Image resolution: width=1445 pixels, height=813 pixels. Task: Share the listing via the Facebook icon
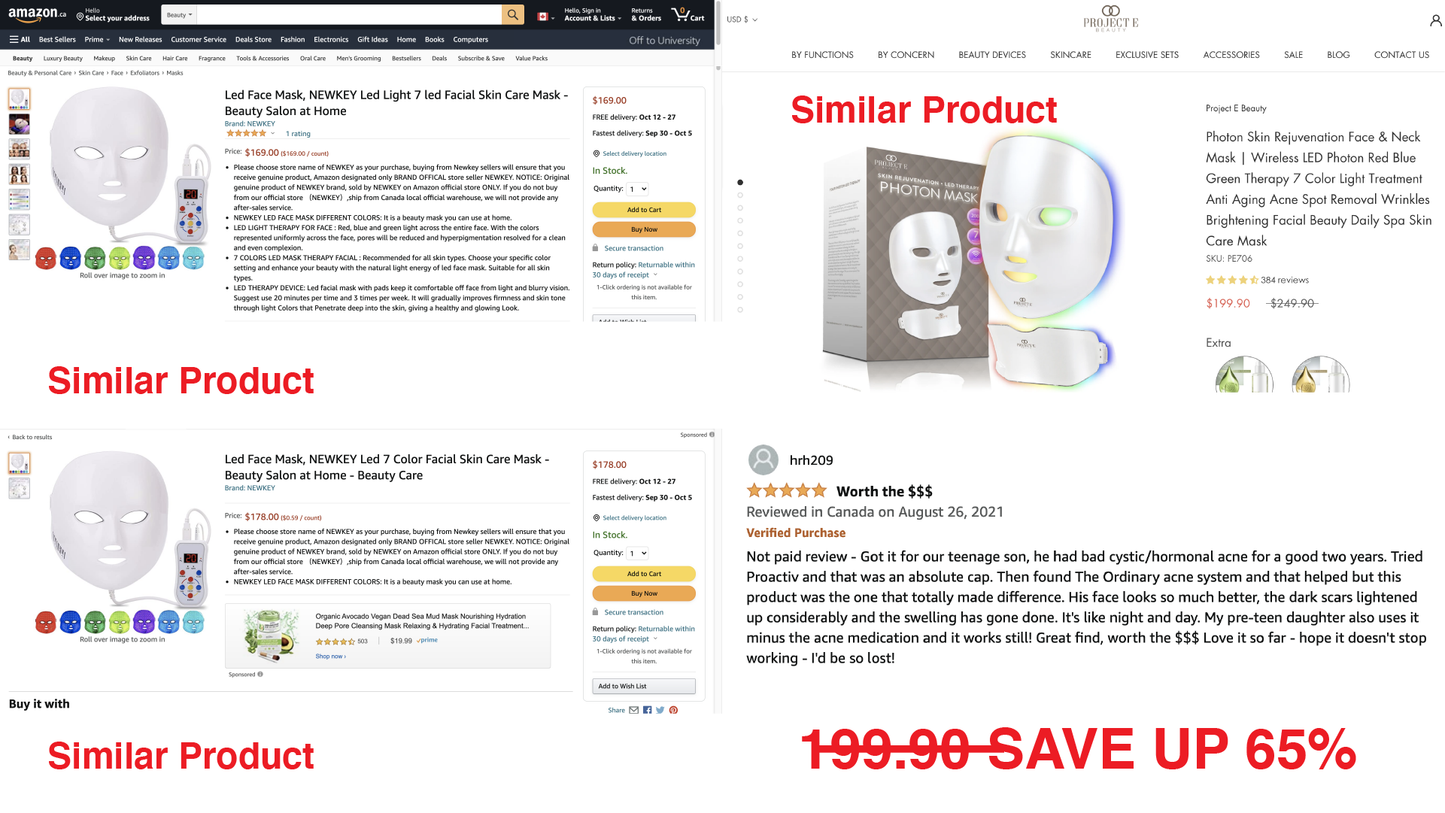[x=647, y=710]
